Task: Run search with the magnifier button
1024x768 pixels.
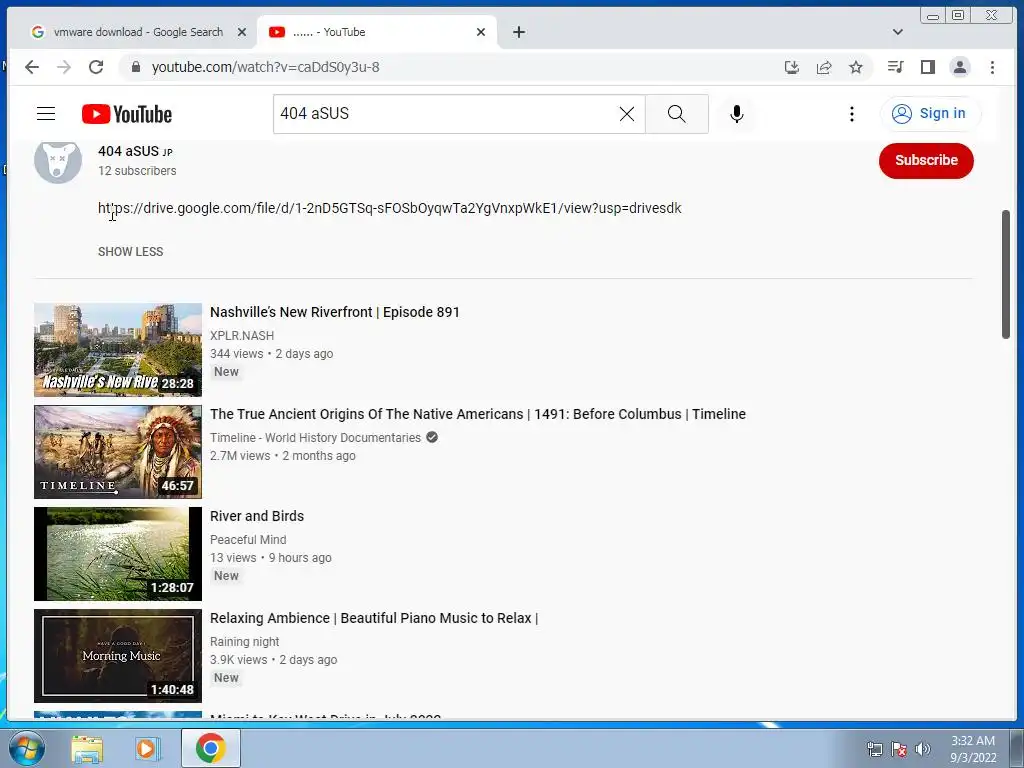Action: tap(677, 114)
